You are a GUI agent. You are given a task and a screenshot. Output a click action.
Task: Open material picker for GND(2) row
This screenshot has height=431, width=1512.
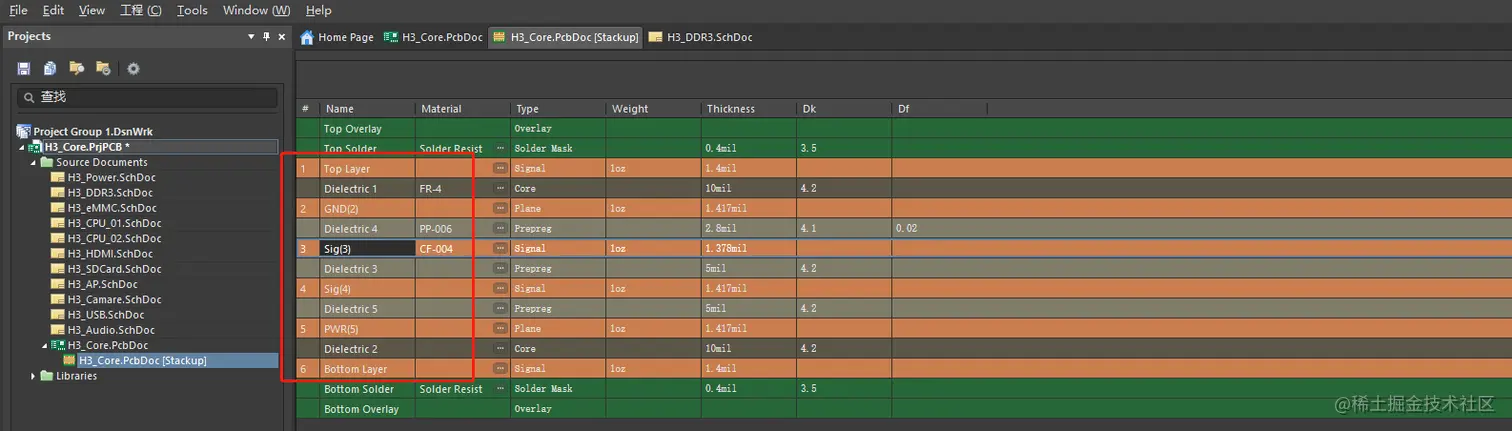coord(501,208)
